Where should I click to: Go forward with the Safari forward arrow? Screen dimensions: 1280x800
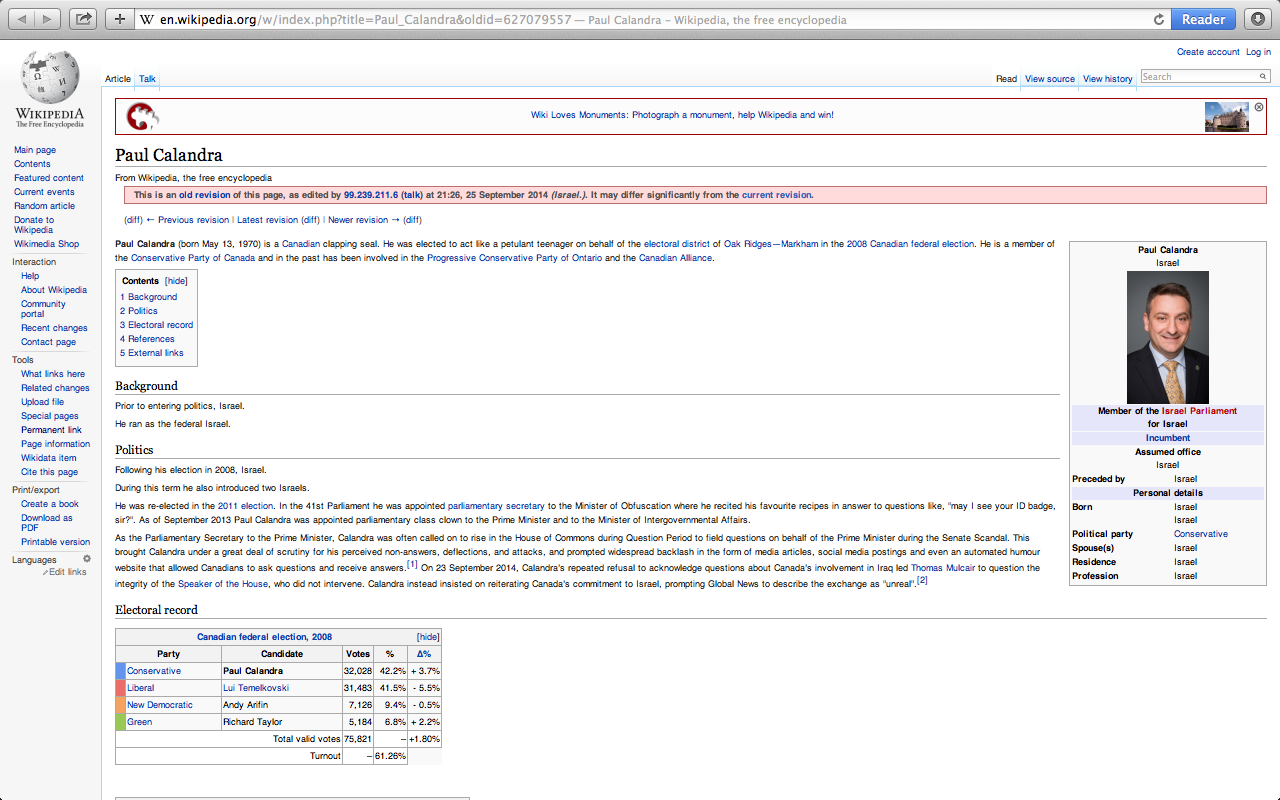pyautogui.click(x=48, y=19)
